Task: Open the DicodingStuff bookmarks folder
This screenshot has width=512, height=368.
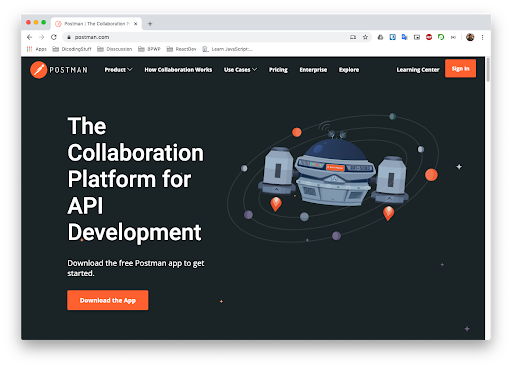Action: click(x=72, y=49)
